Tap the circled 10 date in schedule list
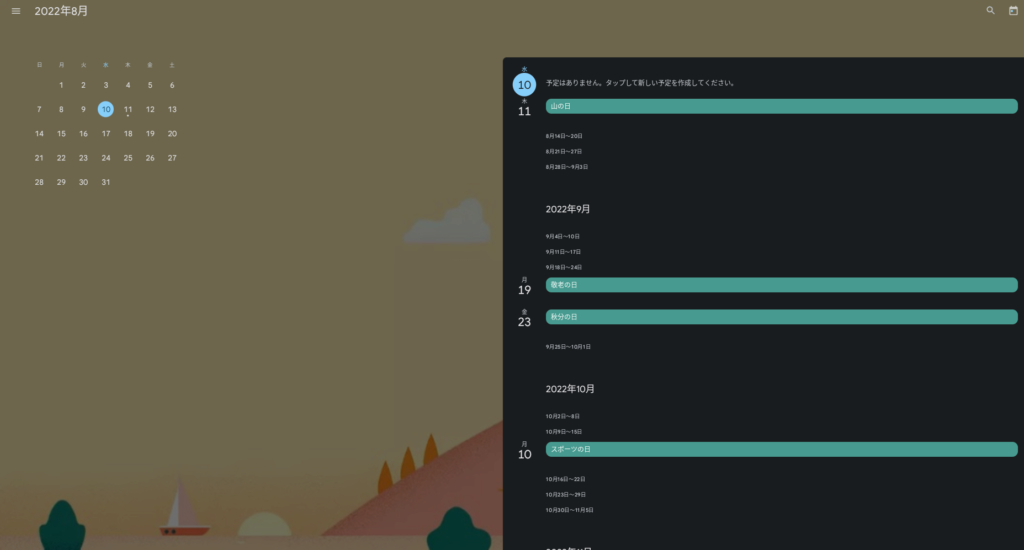The image size is (1024, 550). pyautogui.click(x=524, y=84)
